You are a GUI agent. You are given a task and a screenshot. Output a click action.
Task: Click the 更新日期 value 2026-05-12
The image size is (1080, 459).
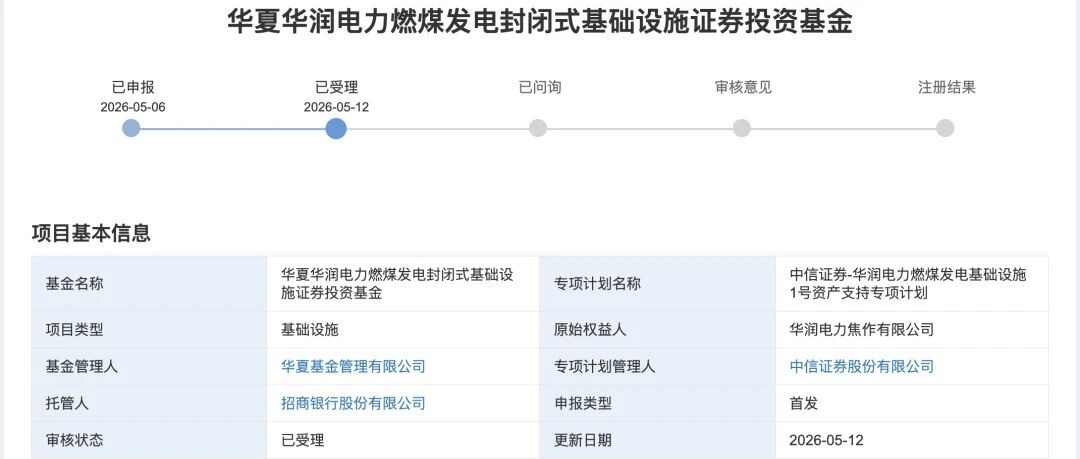(x=827, y=440)
